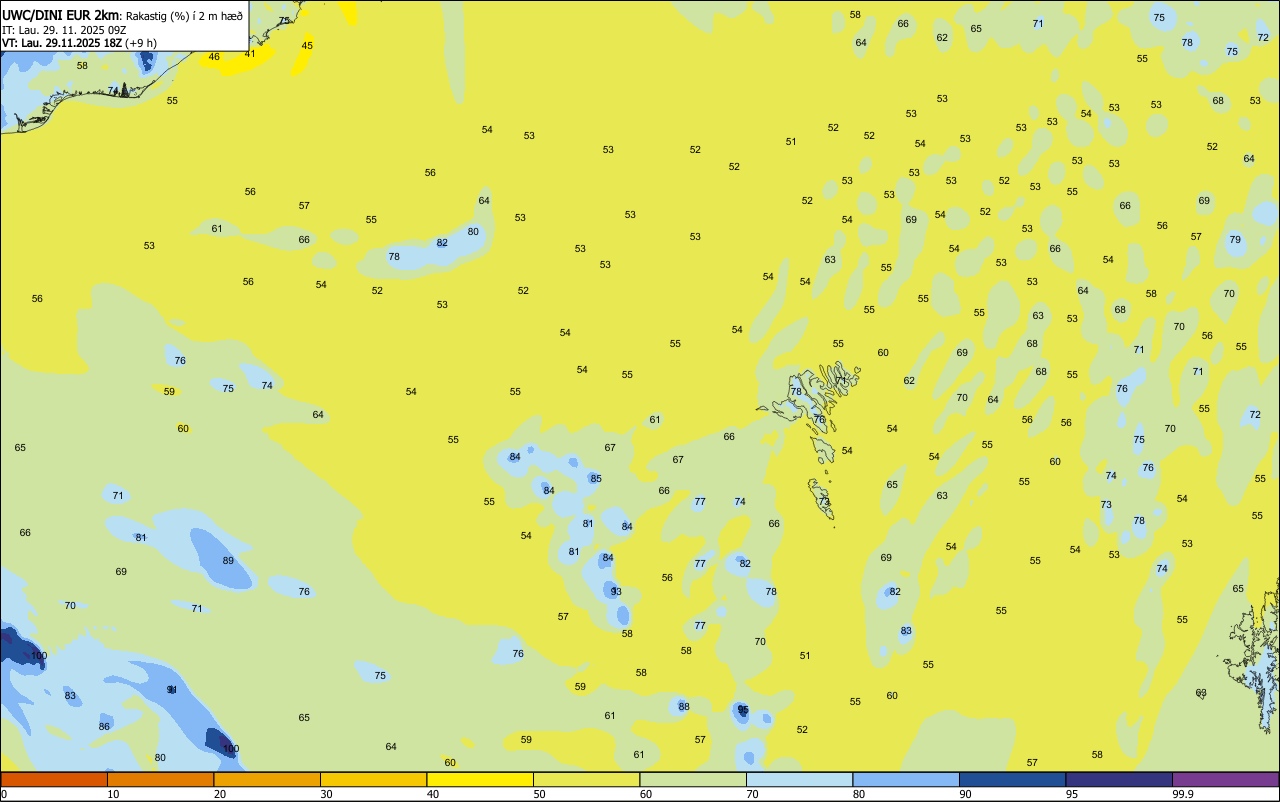
Task: Select the 90–95% dark blue legend swatch
Action: pyautogui.click(x=1012, y=779)
